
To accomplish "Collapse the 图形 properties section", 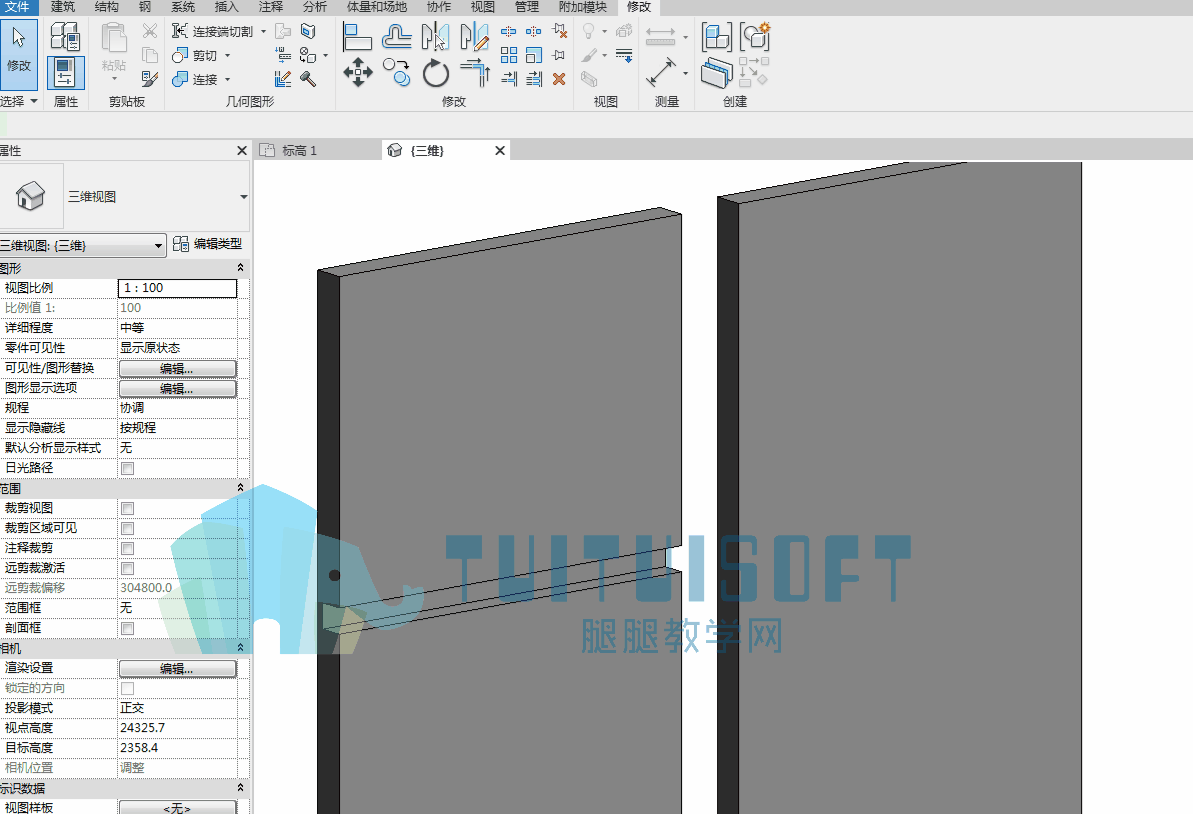I will click(x=240, y=268).
